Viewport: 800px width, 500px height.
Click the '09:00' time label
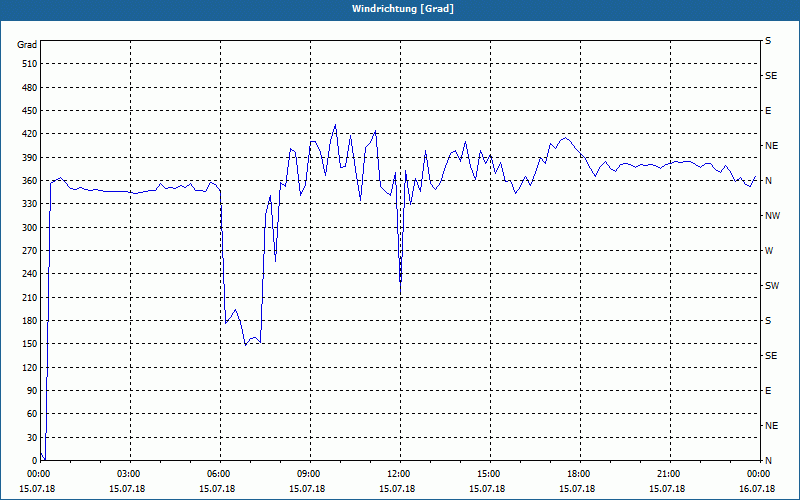(x=309, y=474)
